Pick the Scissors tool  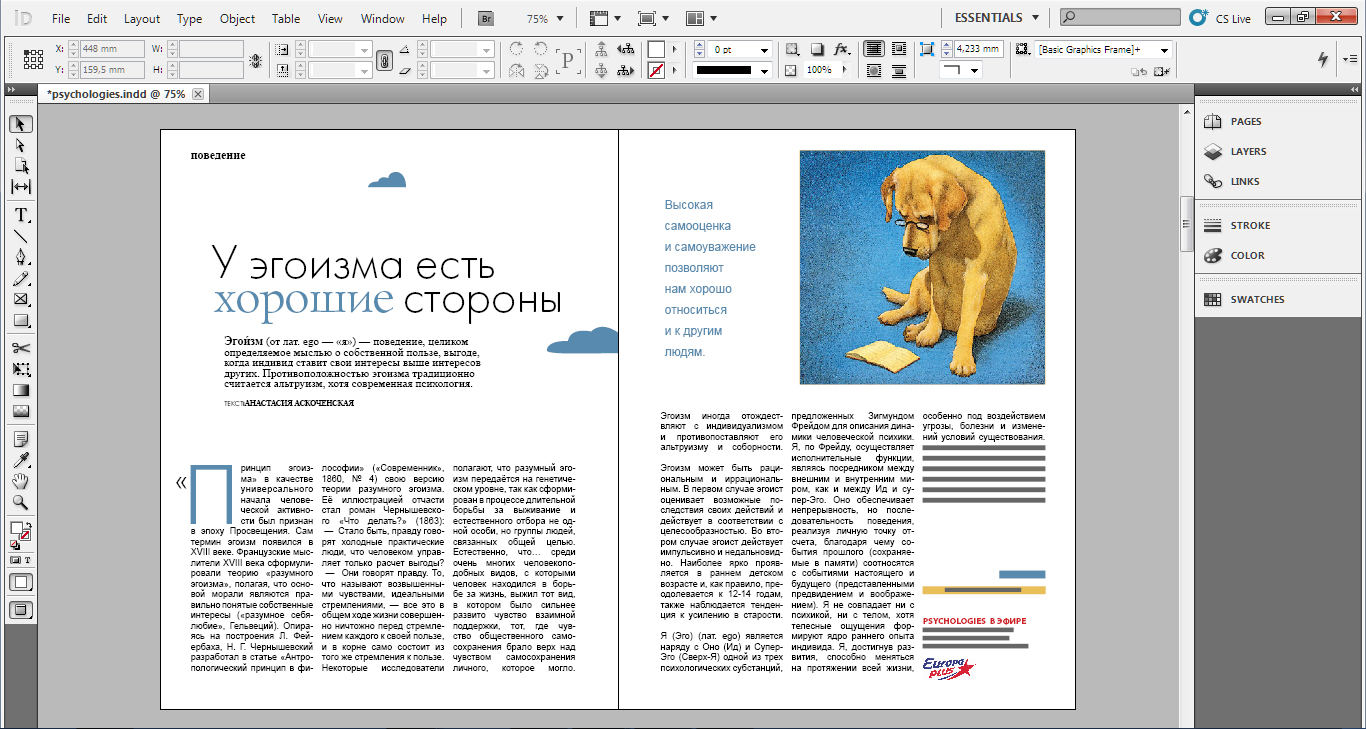point(21,348)
